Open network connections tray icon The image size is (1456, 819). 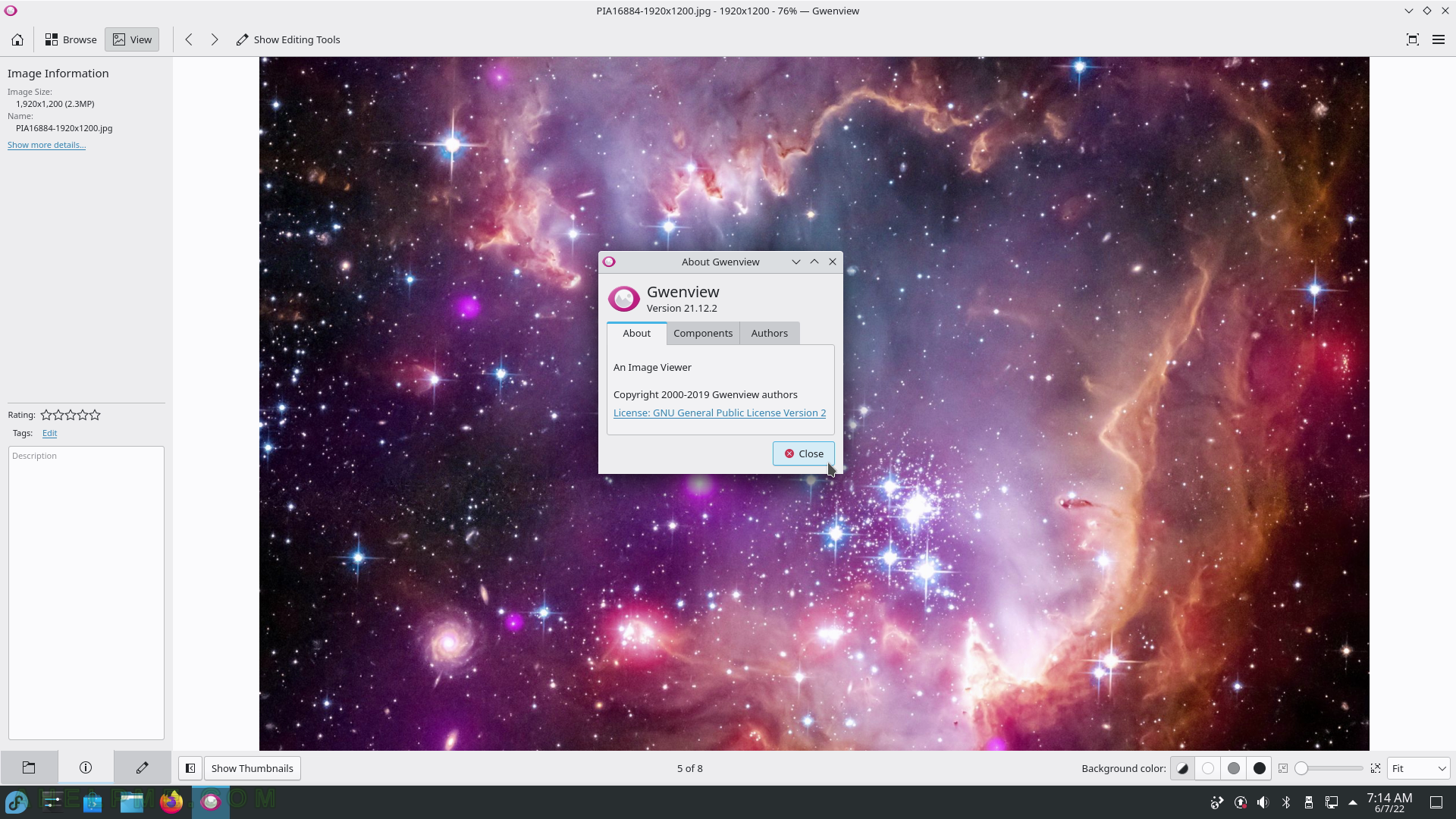click(1332, 802)
